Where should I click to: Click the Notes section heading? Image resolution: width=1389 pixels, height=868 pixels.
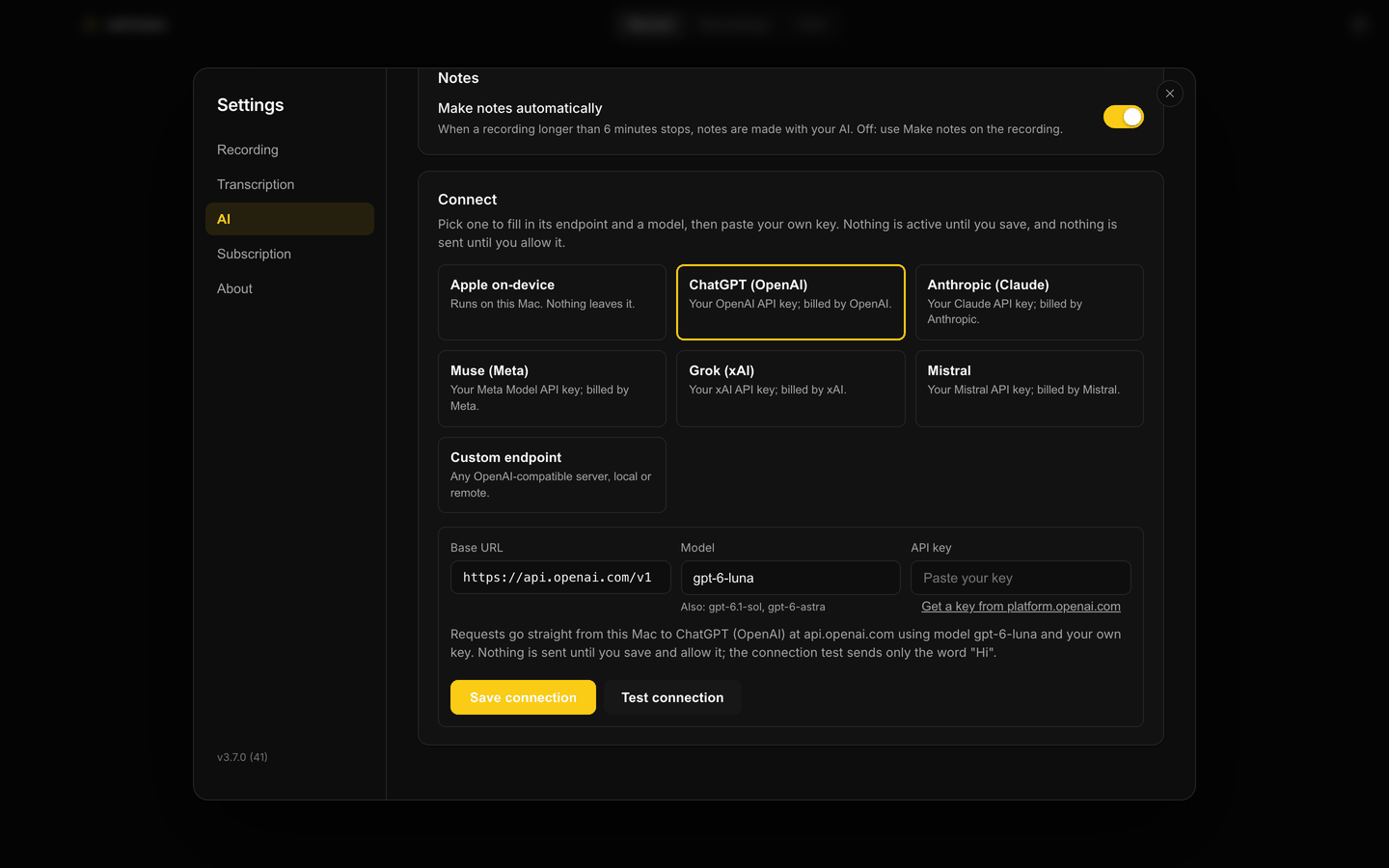click(458, 78)
